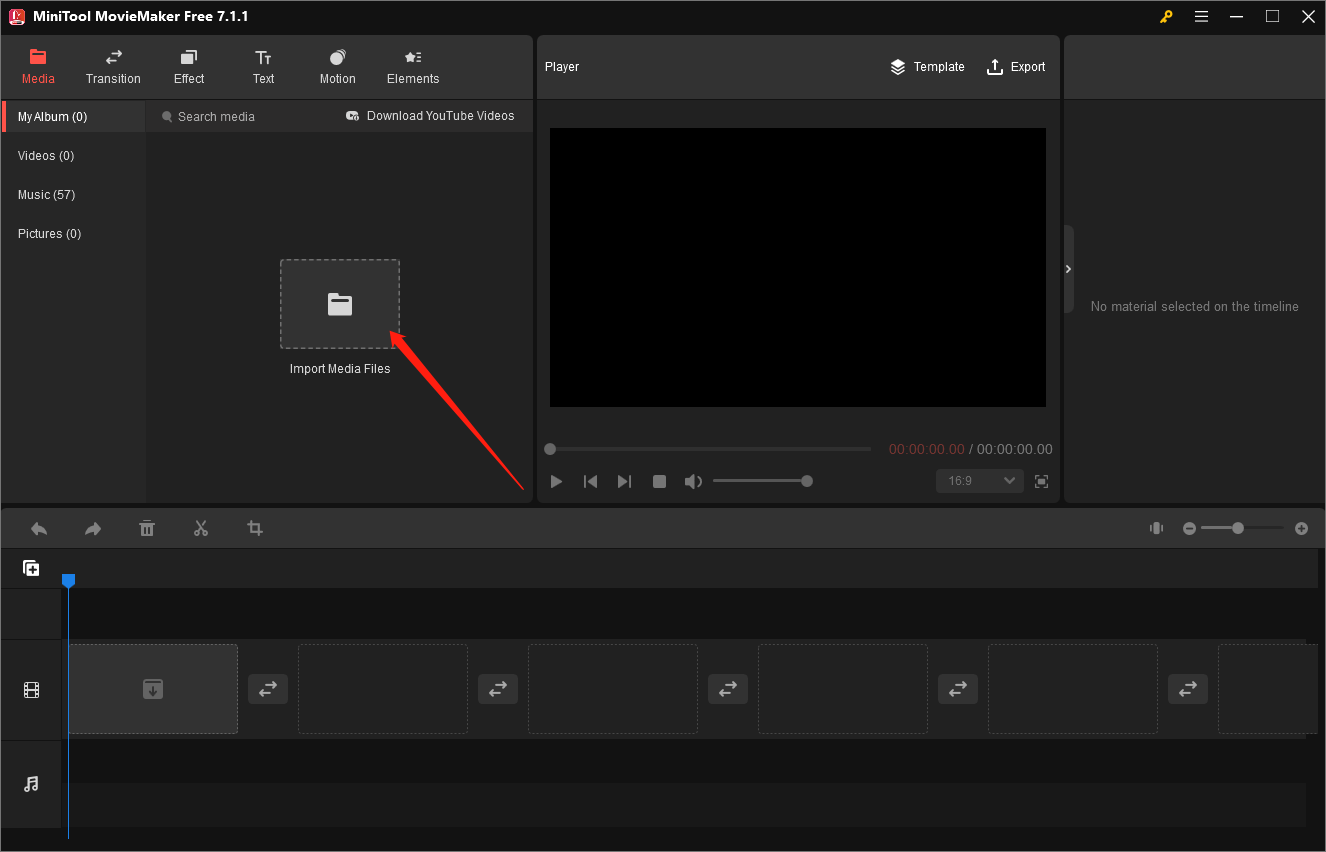Click the upgrade key icon
1326x852 pixels.
1166,16
